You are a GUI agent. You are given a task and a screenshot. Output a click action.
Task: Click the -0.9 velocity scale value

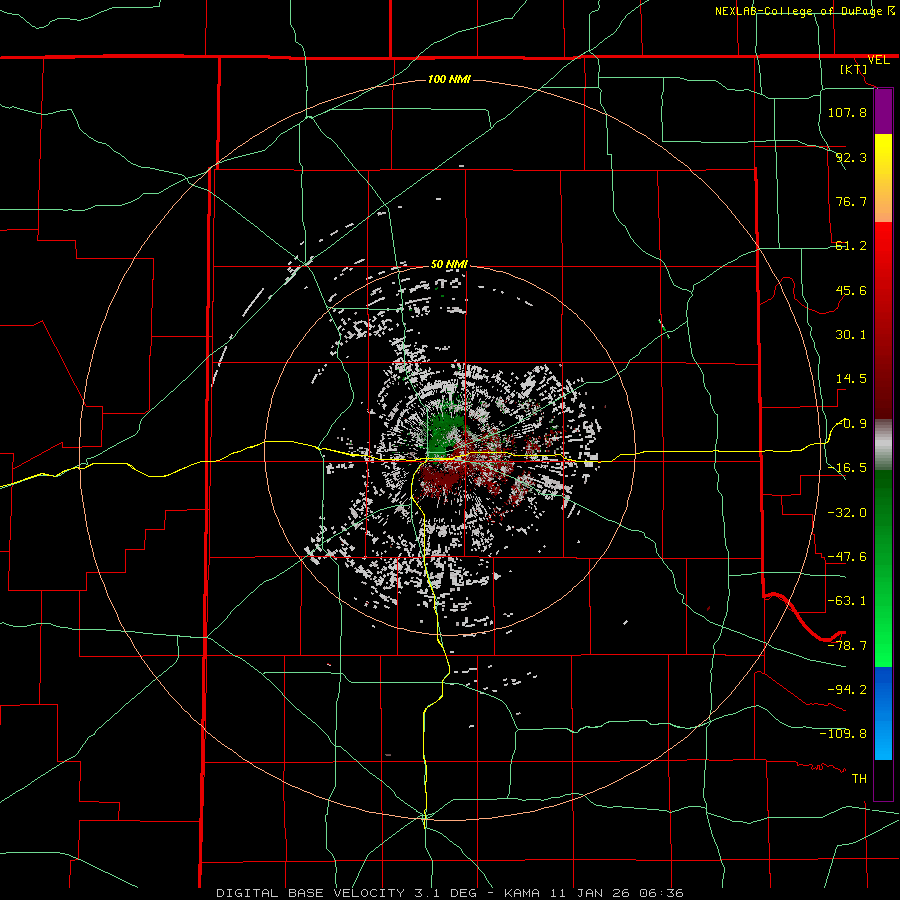click(851, 424)
